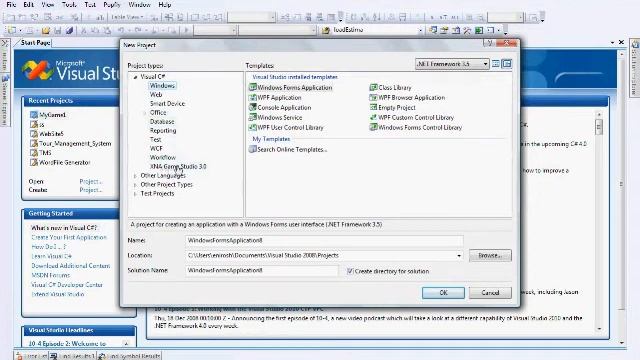
Task: Open the MyGame1 recent project
Action: click(48, 115)
